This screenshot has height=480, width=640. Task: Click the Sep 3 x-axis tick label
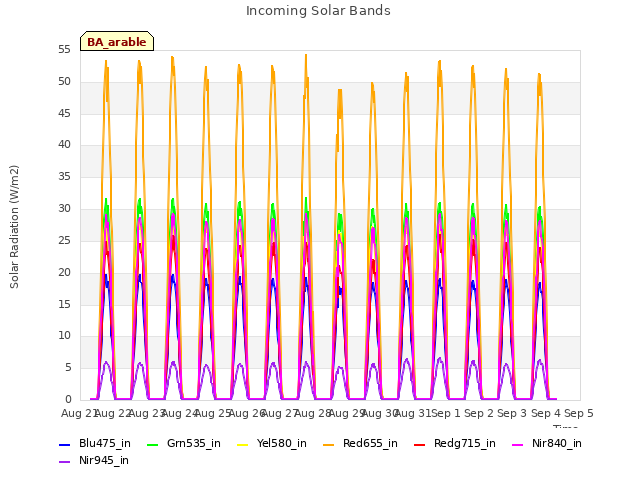pos(512,413)
